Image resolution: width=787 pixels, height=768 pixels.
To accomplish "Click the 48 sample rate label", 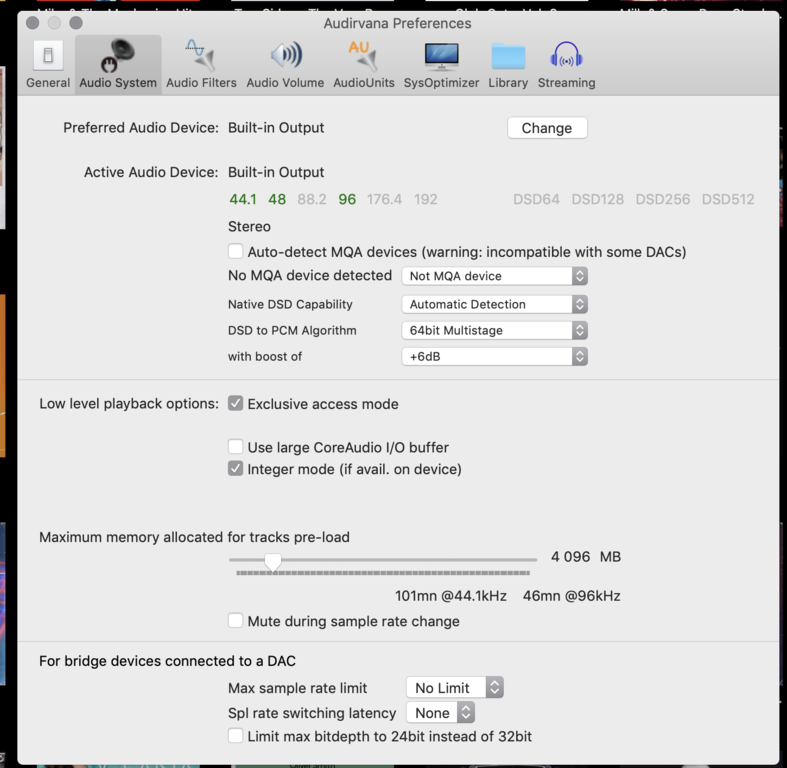I will pyautogui.click(x=277, y=199).
